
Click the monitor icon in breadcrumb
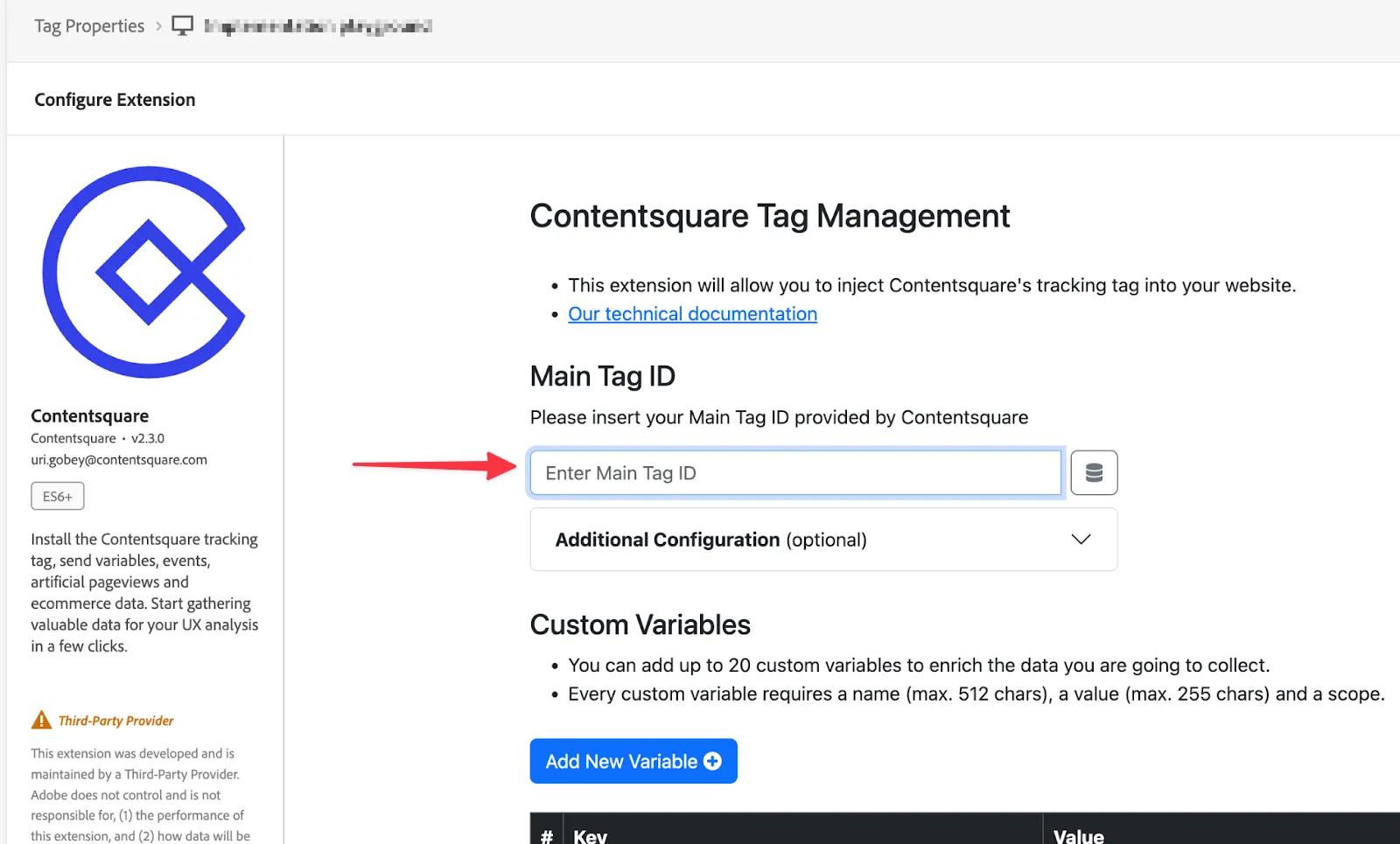click(182, 25)
